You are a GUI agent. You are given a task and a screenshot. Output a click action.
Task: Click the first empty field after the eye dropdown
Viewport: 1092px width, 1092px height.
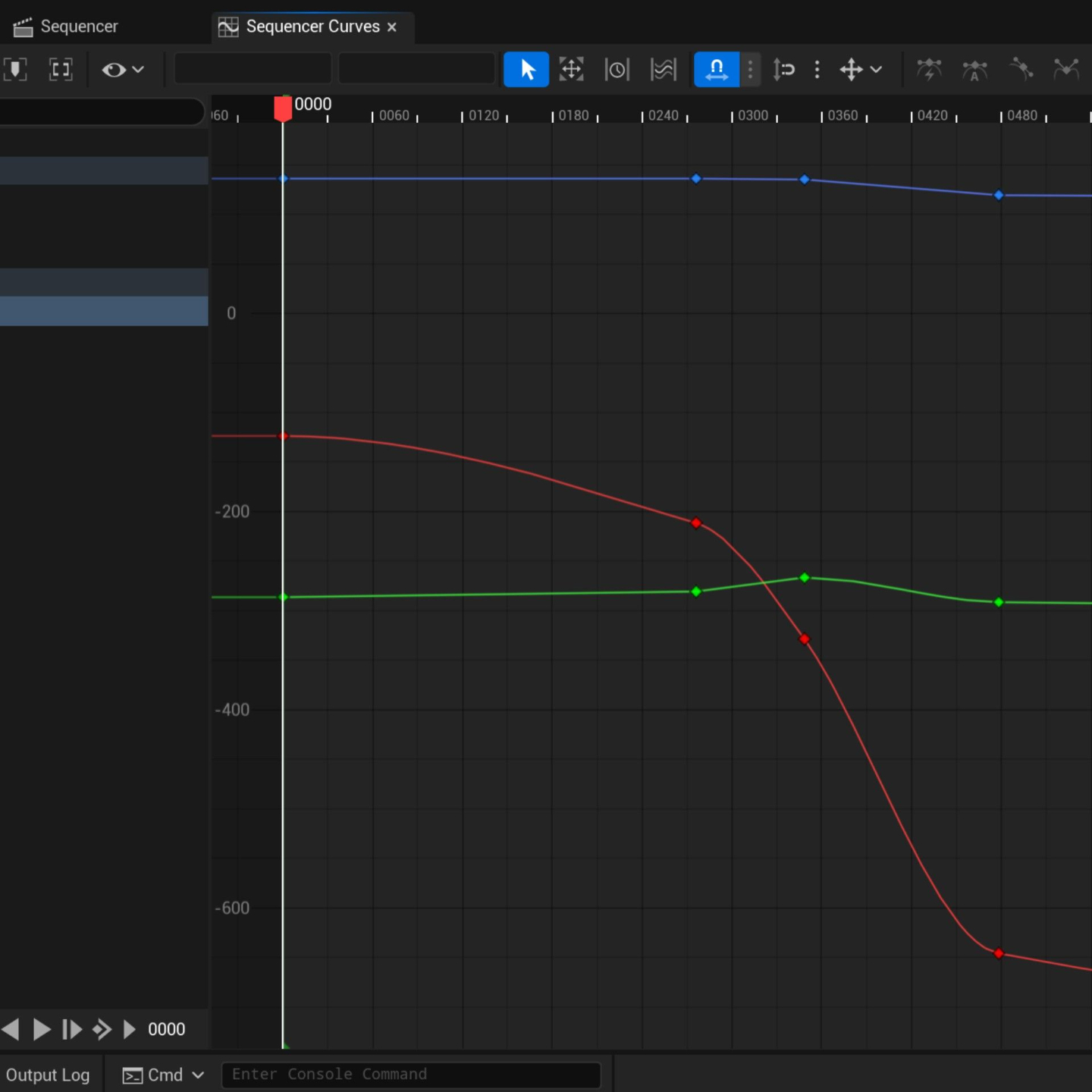pyautogui.click(x=253, y=69)
